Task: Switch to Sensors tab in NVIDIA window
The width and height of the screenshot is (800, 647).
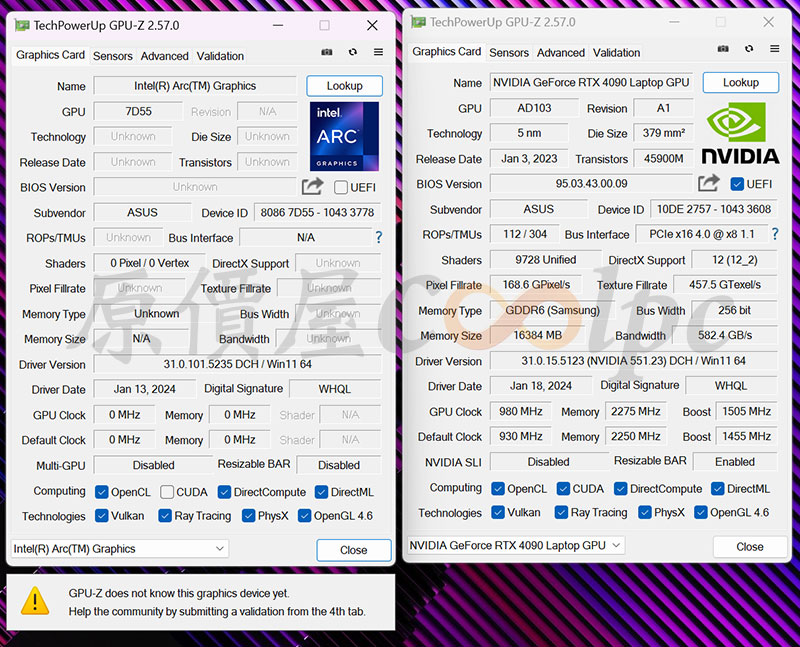Action: click(509, 53)
